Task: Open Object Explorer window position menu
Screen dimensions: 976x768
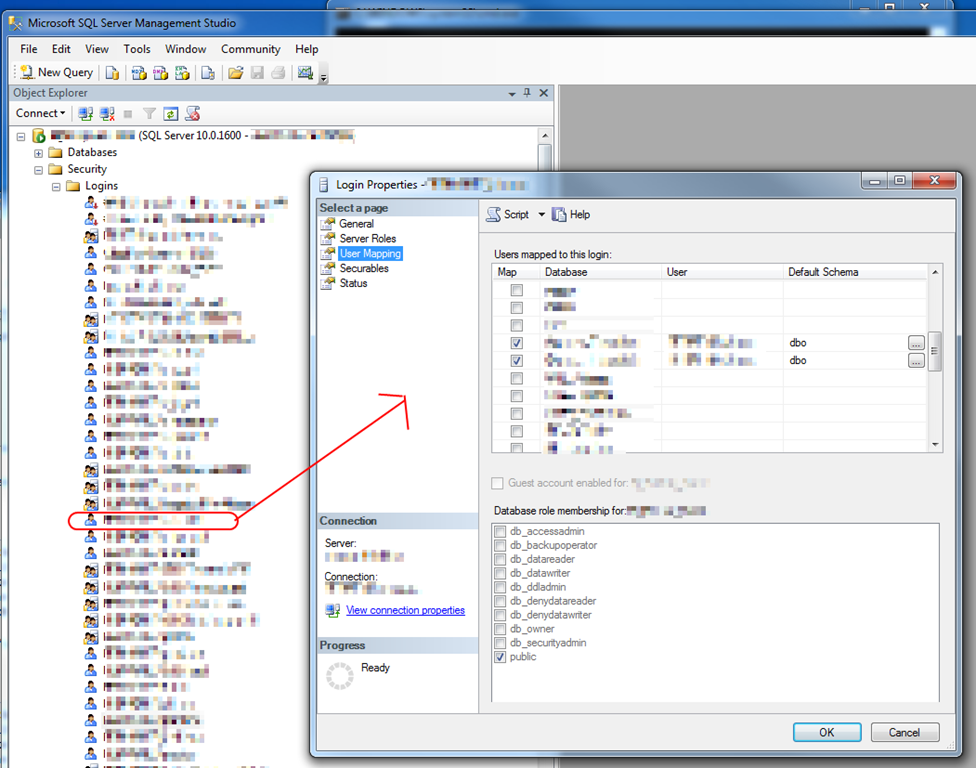Action: pos(512,93)
